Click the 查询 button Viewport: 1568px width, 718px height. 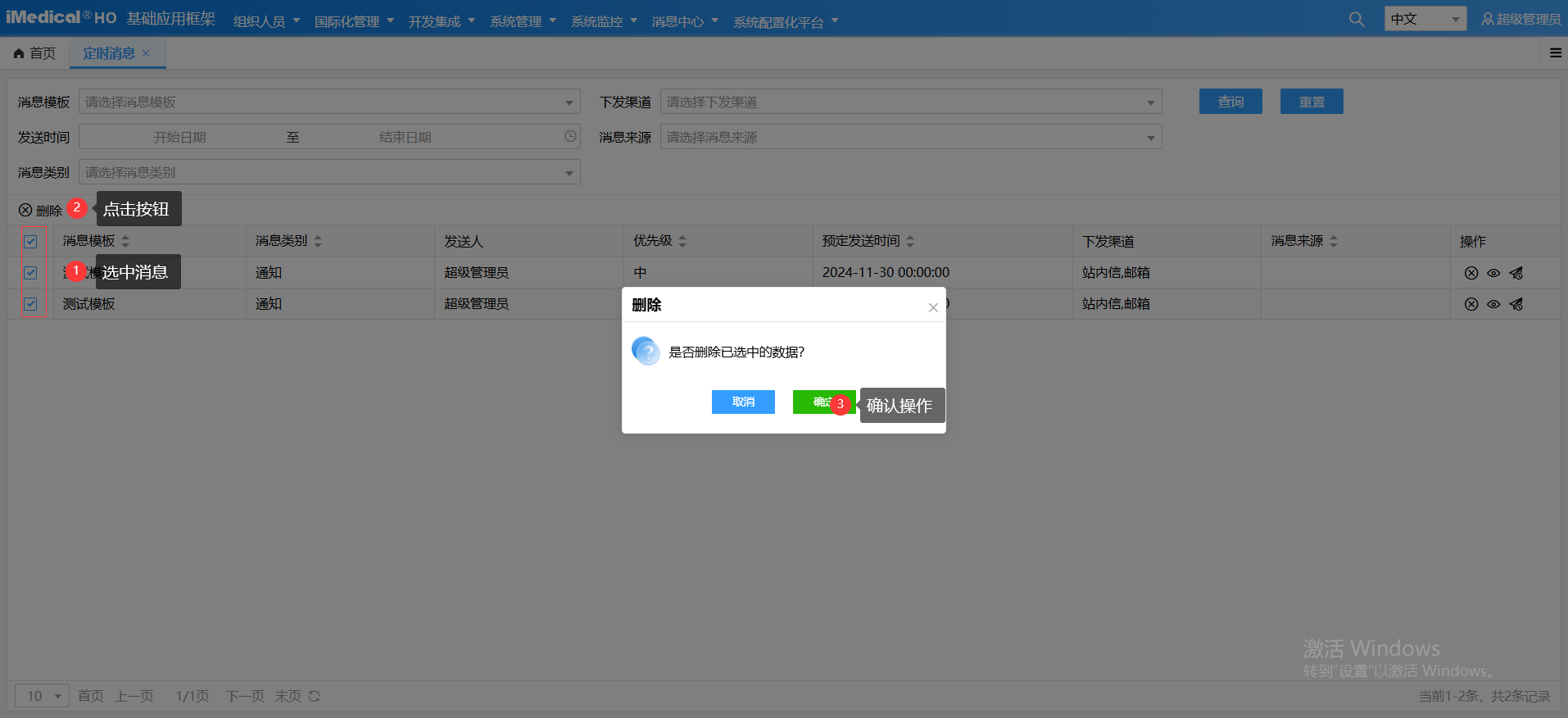[1230, 102]
